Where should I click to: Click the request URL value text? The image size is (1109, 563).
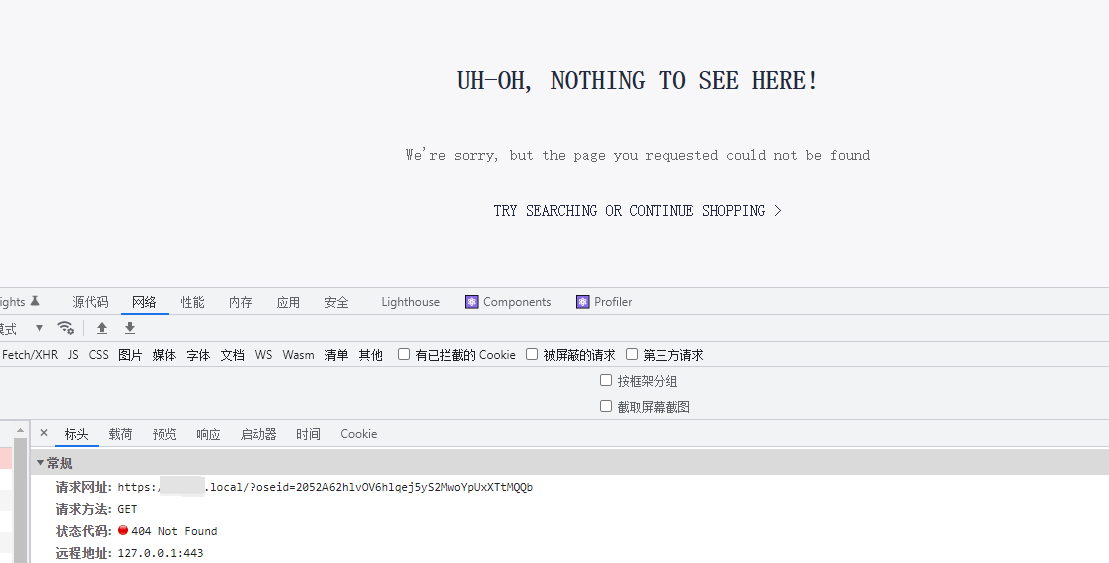325,487
